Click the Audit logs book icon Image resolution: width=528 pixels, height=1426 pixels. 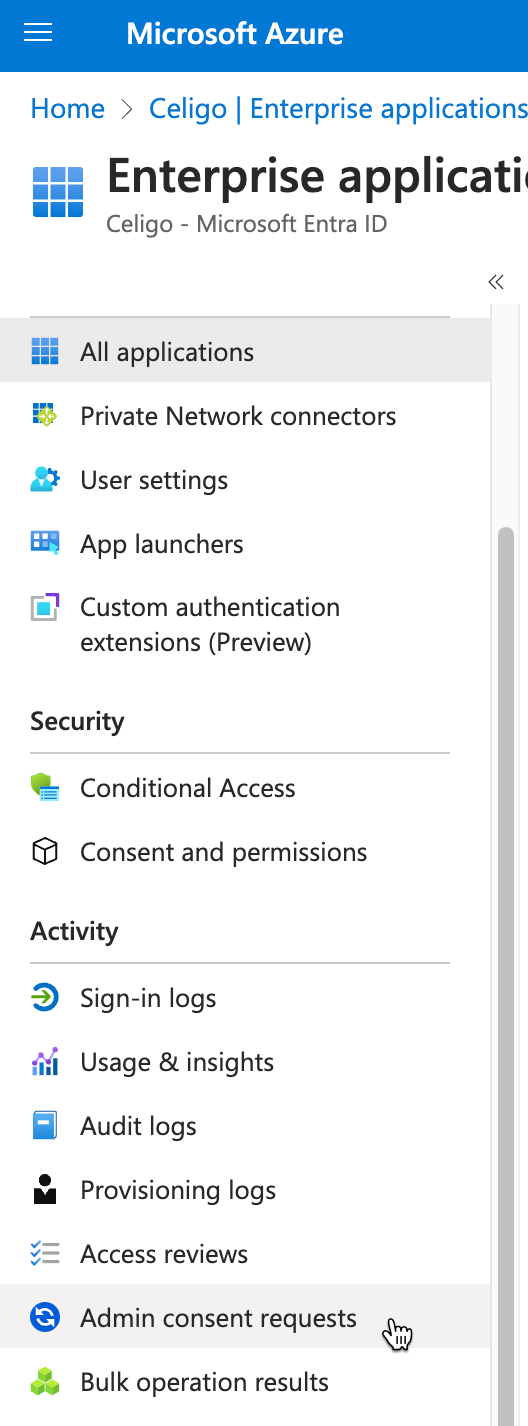click(45, 1126)
